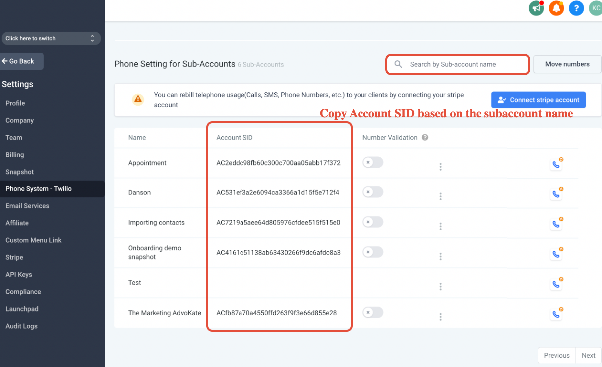Image resolution: width=602 pixels, height=367 pixels.
Task: Open three-dot menu for Onboarding demo snapshot
Action: point(440,256)
